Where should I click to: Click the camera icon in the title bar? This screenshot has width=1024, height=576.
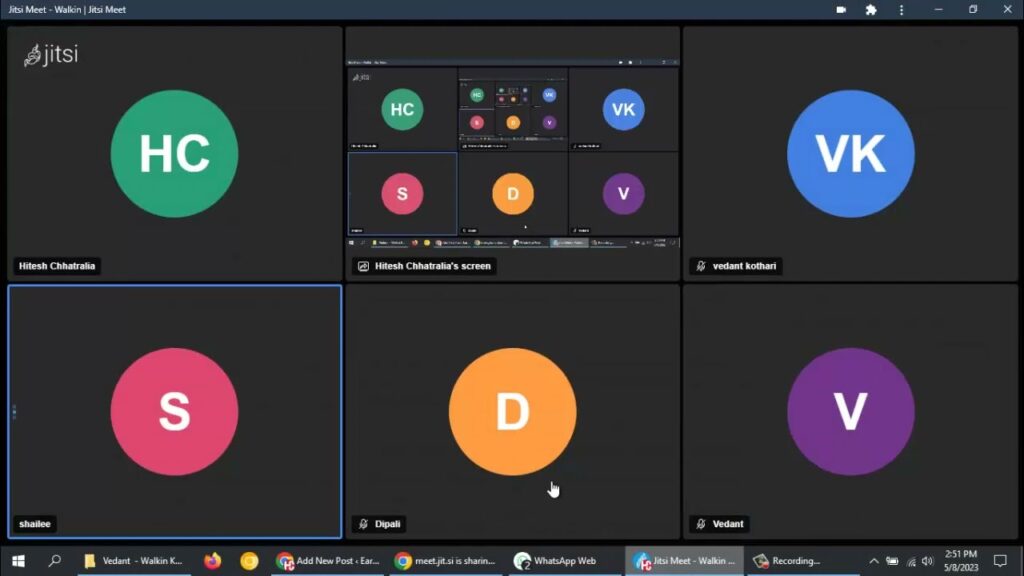[x=841, y=10]
